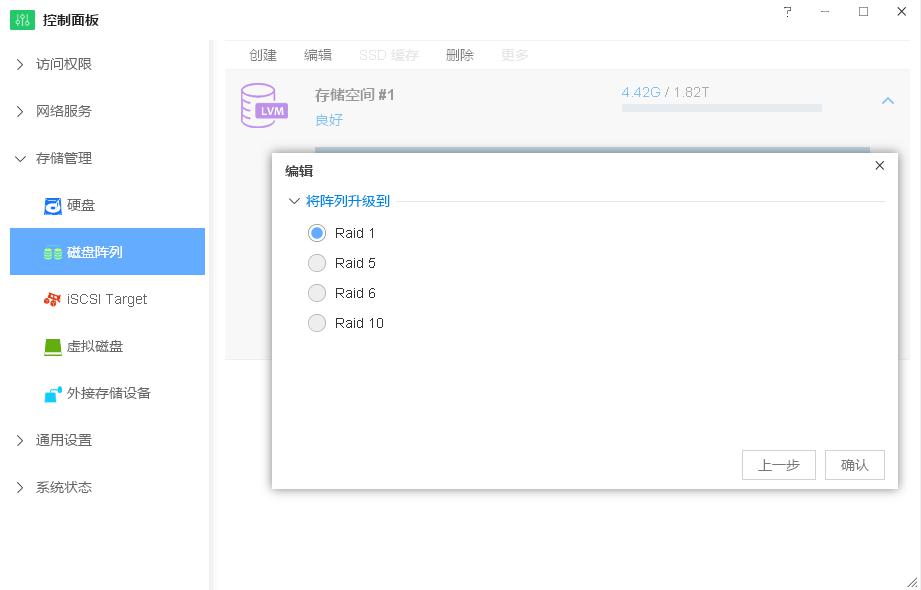Collapse the 将阵列升级到 group
This screenshot has width=921, height=590.
294,201
